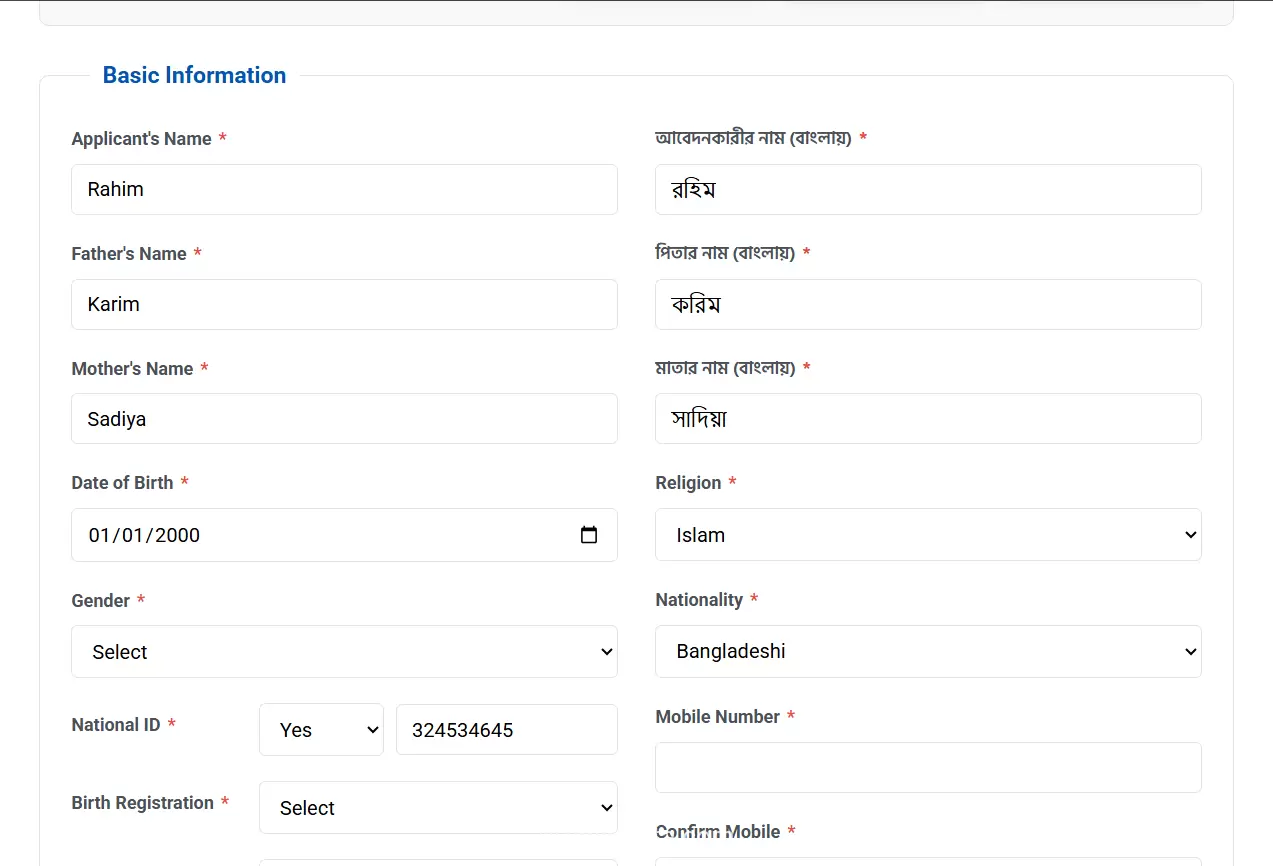The image size is (1273, 866).
Task: Click the Date of Birth label
Action: 122,483
